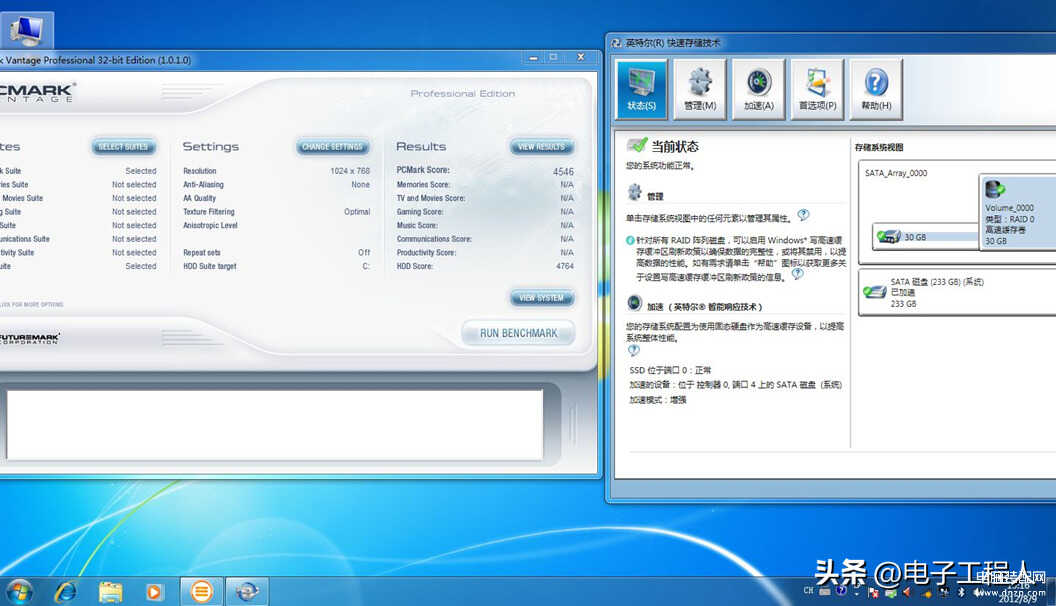The height and width of the screenshot is (606, 1056).
Task: Click the Resolution value "1024 x 768"
Action: coord(350,171)
